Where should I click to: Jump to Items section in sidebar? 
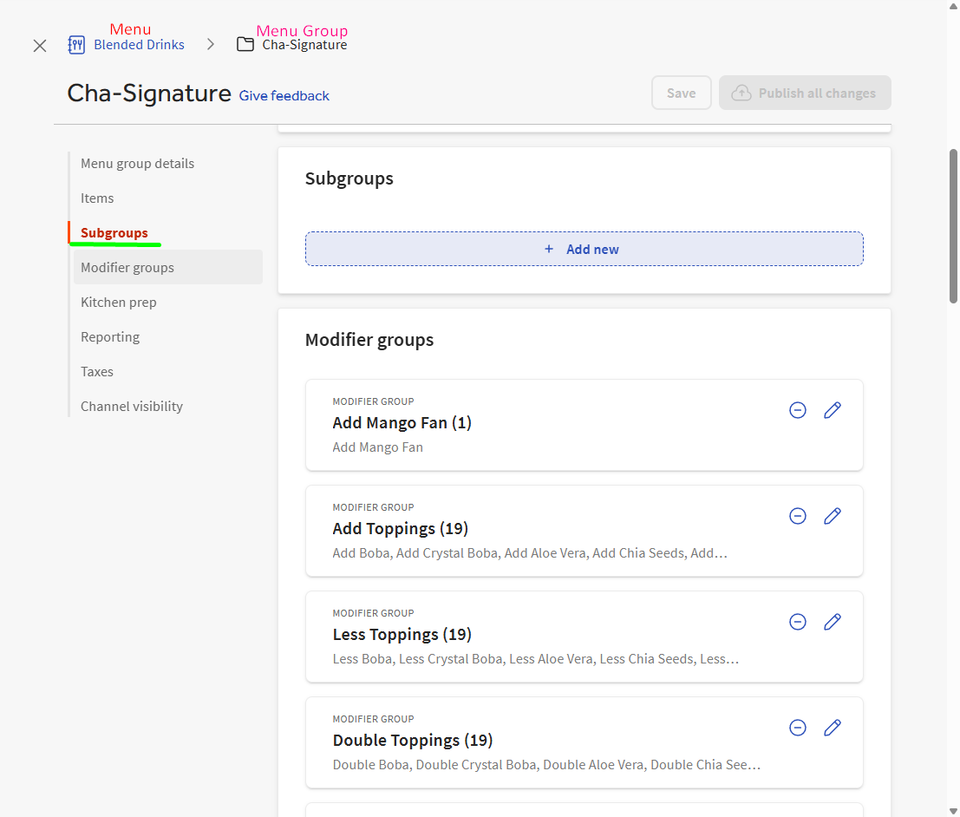pos(97,198)
